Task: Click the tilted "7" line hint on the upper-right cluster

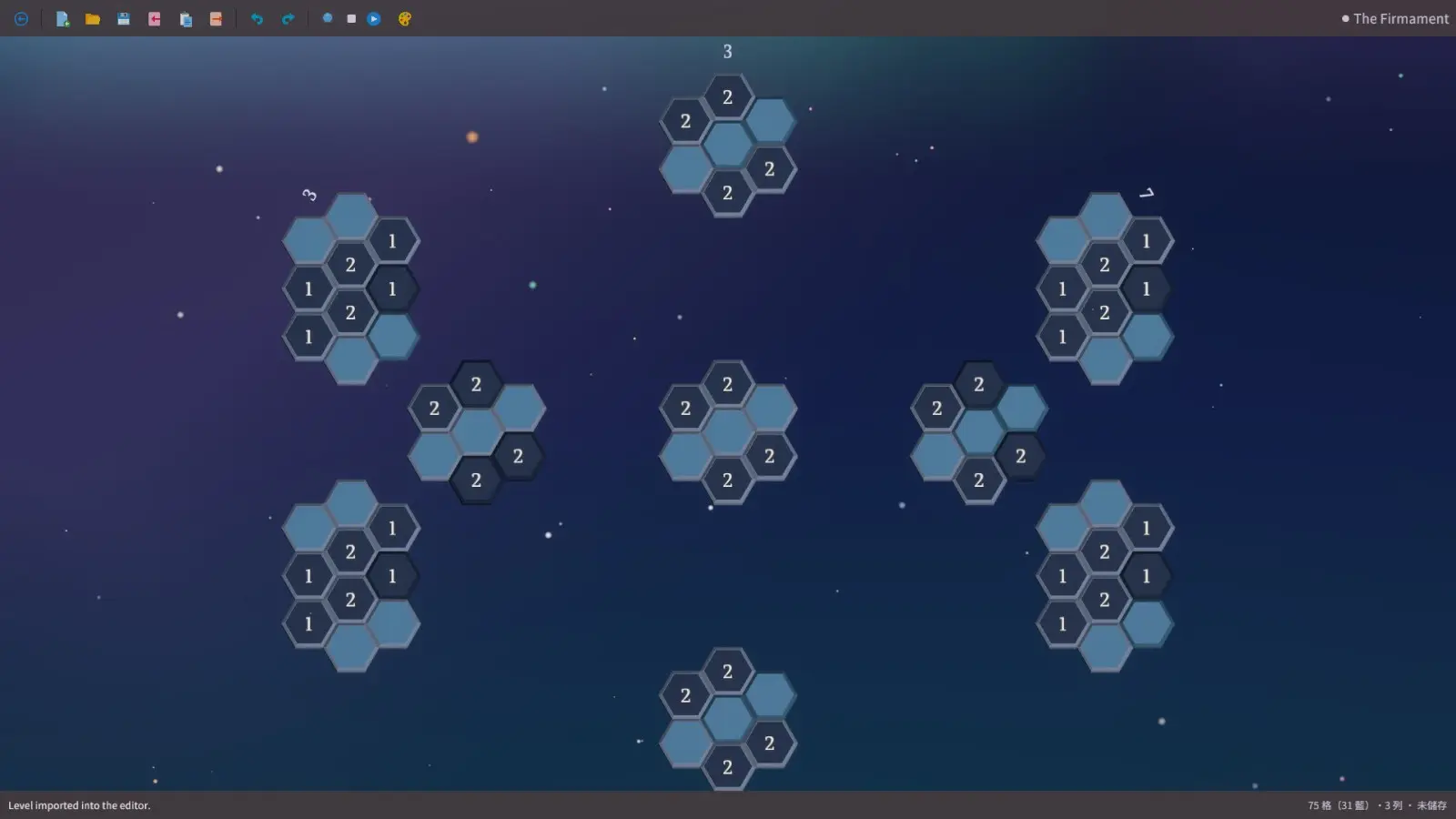Action: [1147, 193]
